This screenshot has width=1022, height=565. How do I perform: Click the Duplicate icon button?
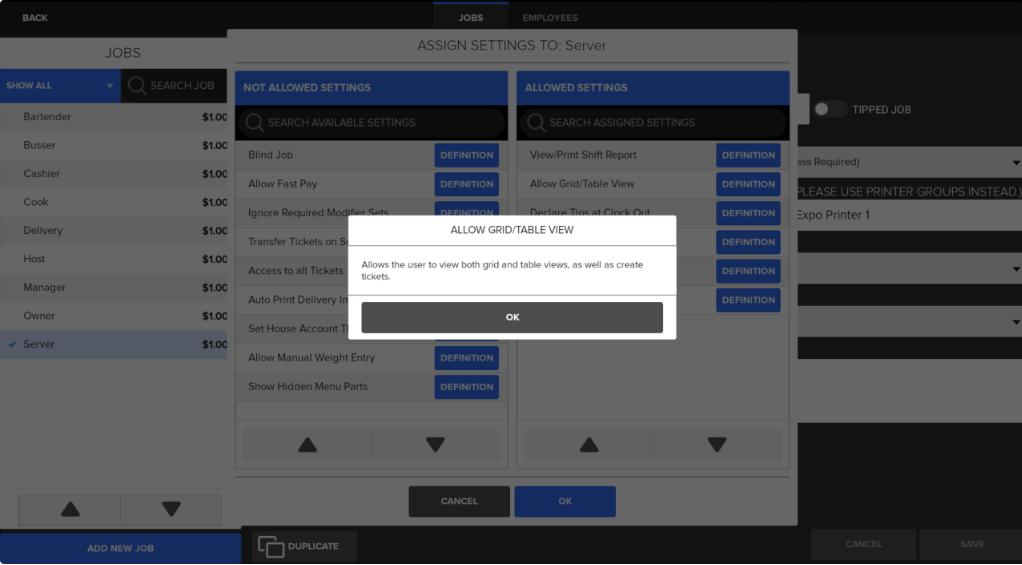tap(271, 547)
